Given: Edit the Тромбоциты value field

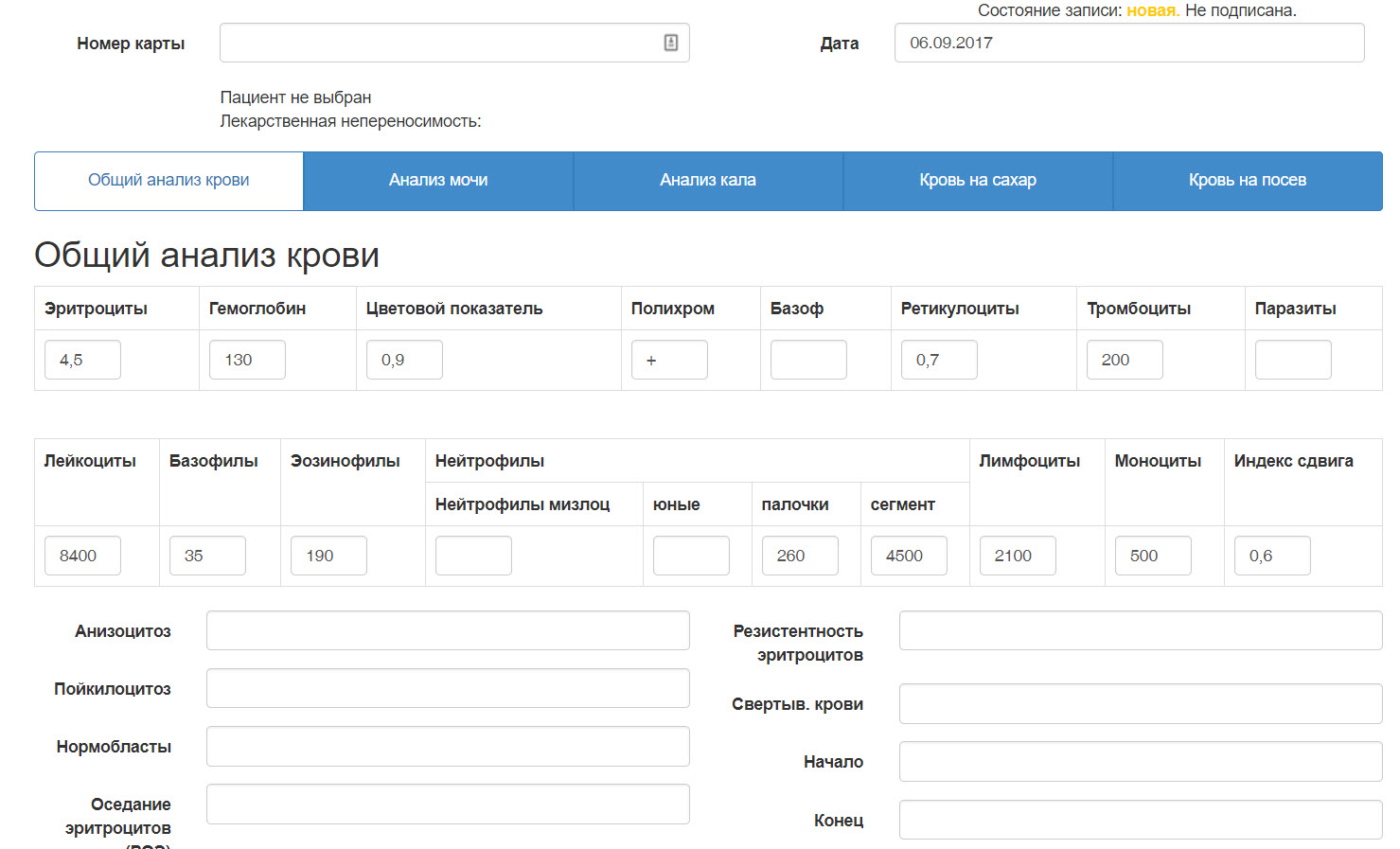Looking at the screenshot, I should (x=1125, y=360).
